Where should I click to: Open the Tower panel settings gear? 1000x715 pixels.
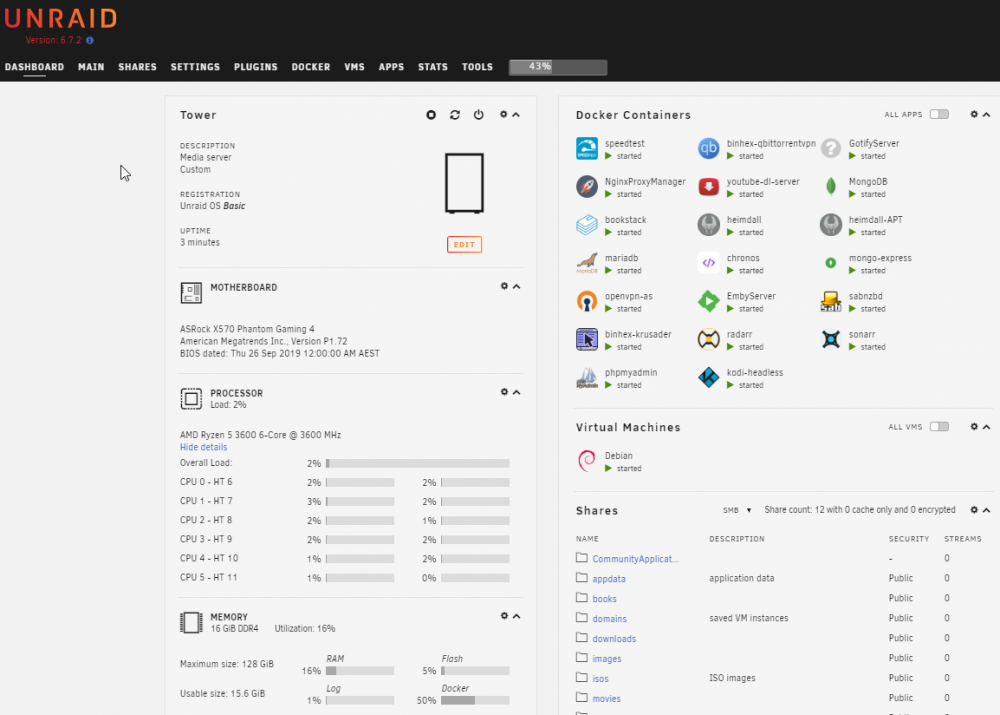click(x=504, y=114)
